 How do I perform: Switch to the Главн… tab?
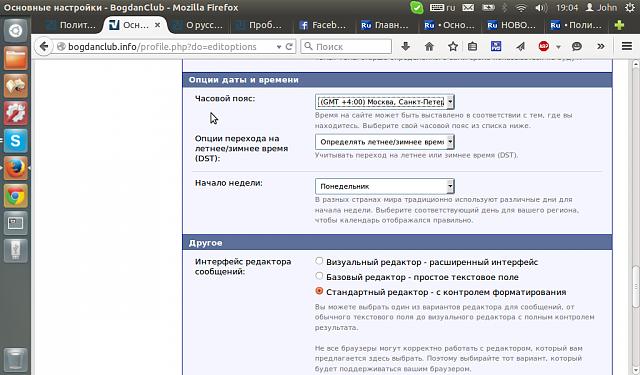pyautogui.click(x=387, y=25)
